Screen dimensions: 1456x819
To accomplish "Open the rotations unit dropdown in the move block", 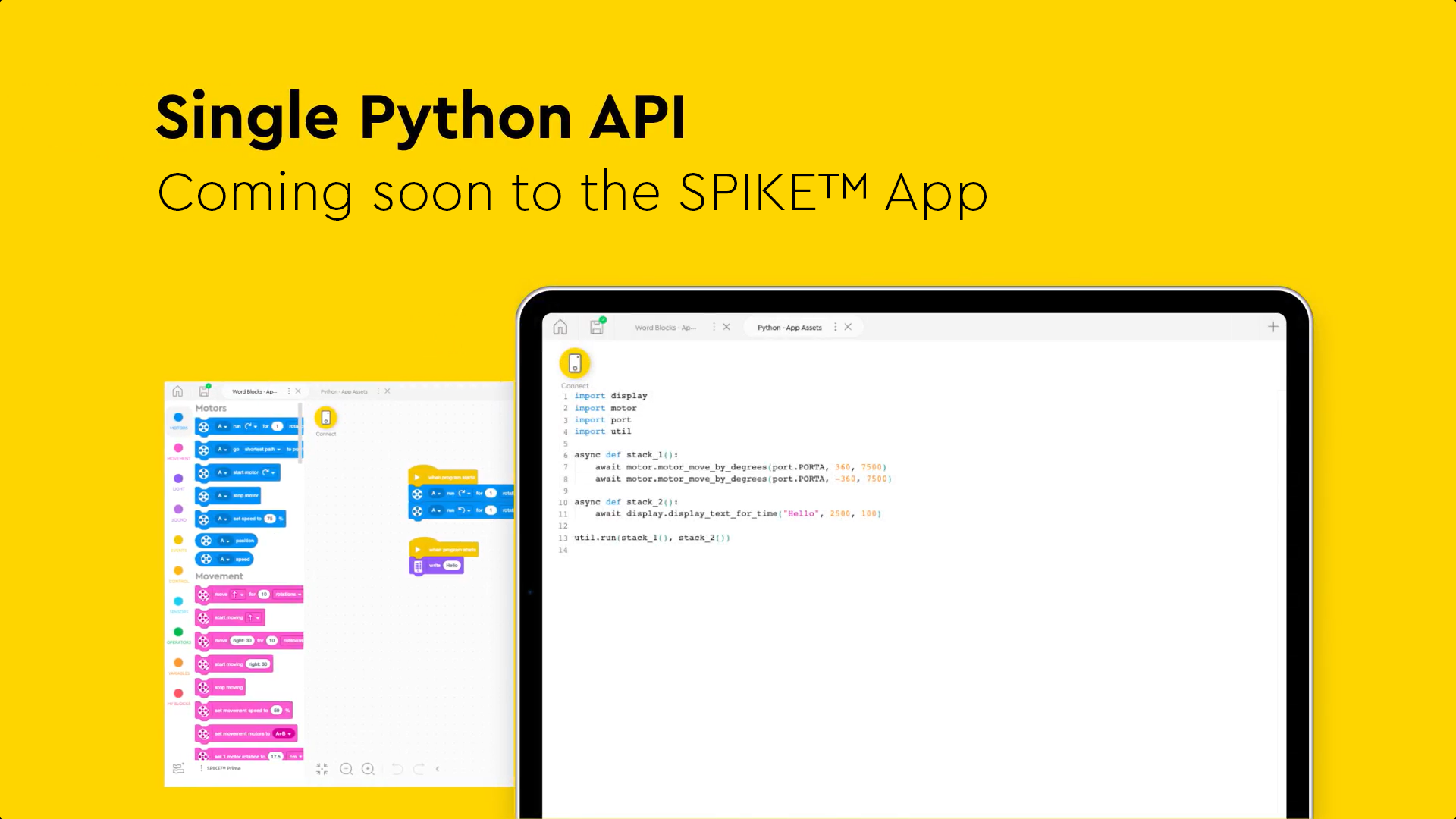I will coord(287,594).
